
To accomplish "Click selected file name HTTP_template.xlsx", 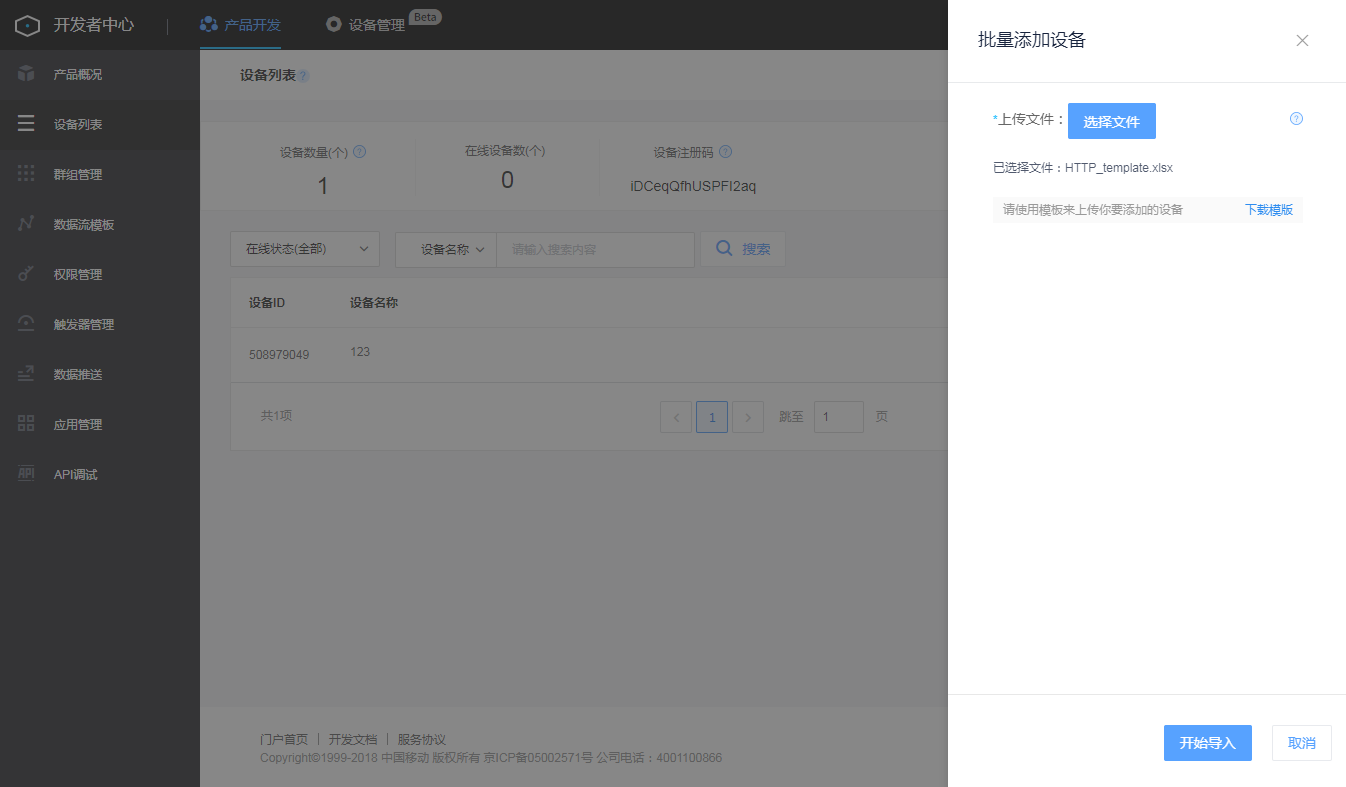I will (x=1119, y=168).
